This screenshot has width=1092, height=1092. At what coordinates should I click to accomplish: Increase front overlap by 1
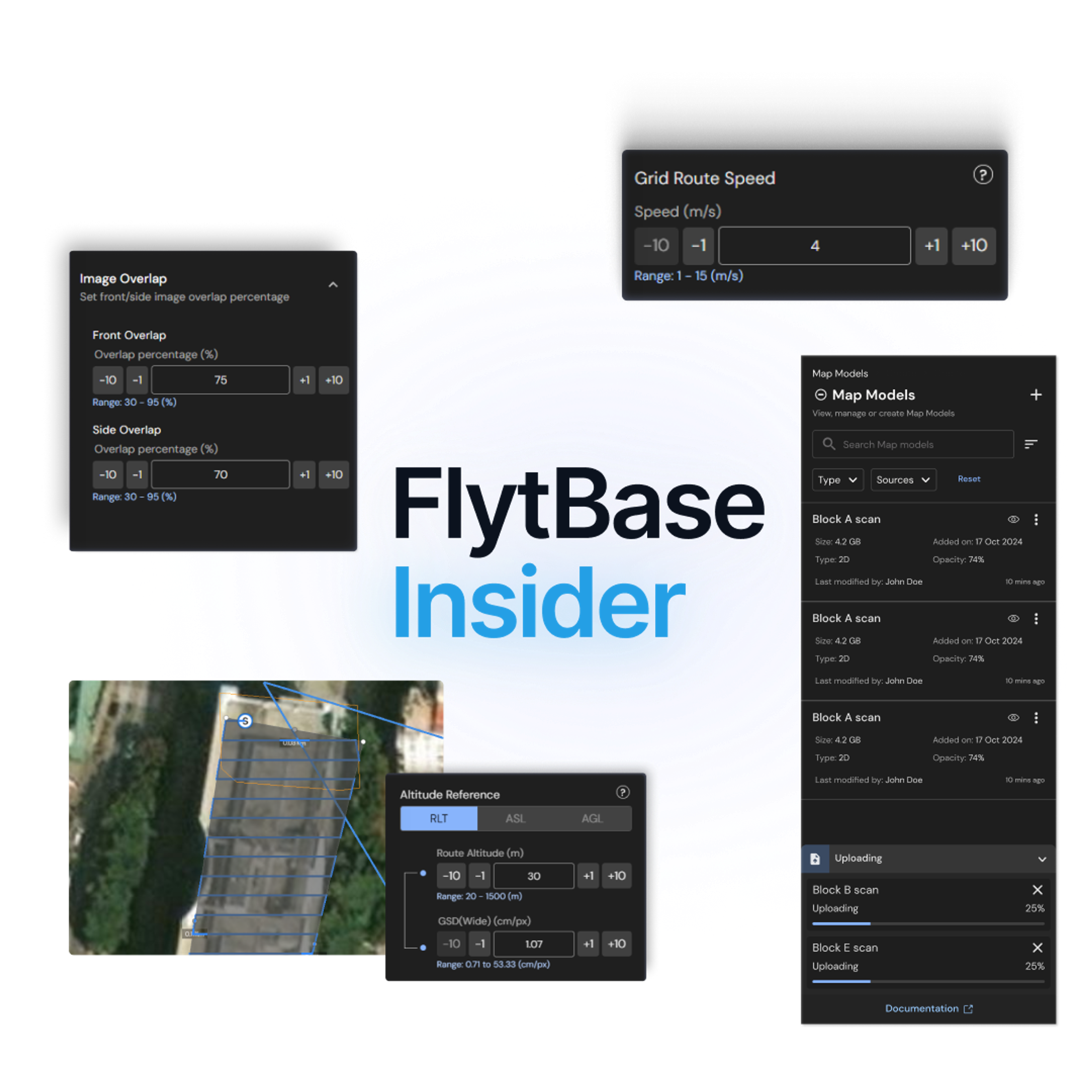pyautogui.click(x=304, y=380)
